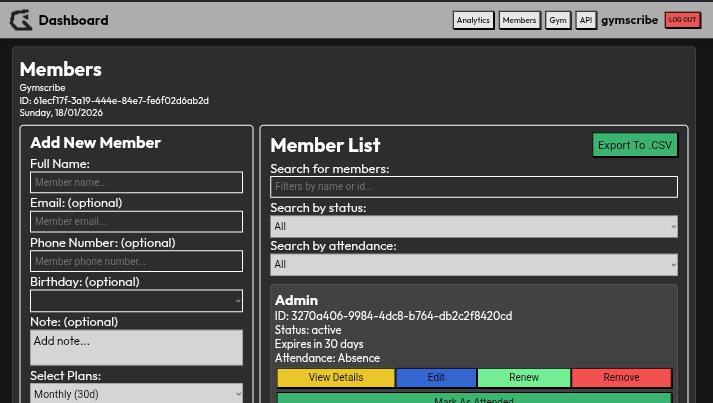Mark Admin as attended
This screenshot has height=403, width=713.
coord(474,398)
